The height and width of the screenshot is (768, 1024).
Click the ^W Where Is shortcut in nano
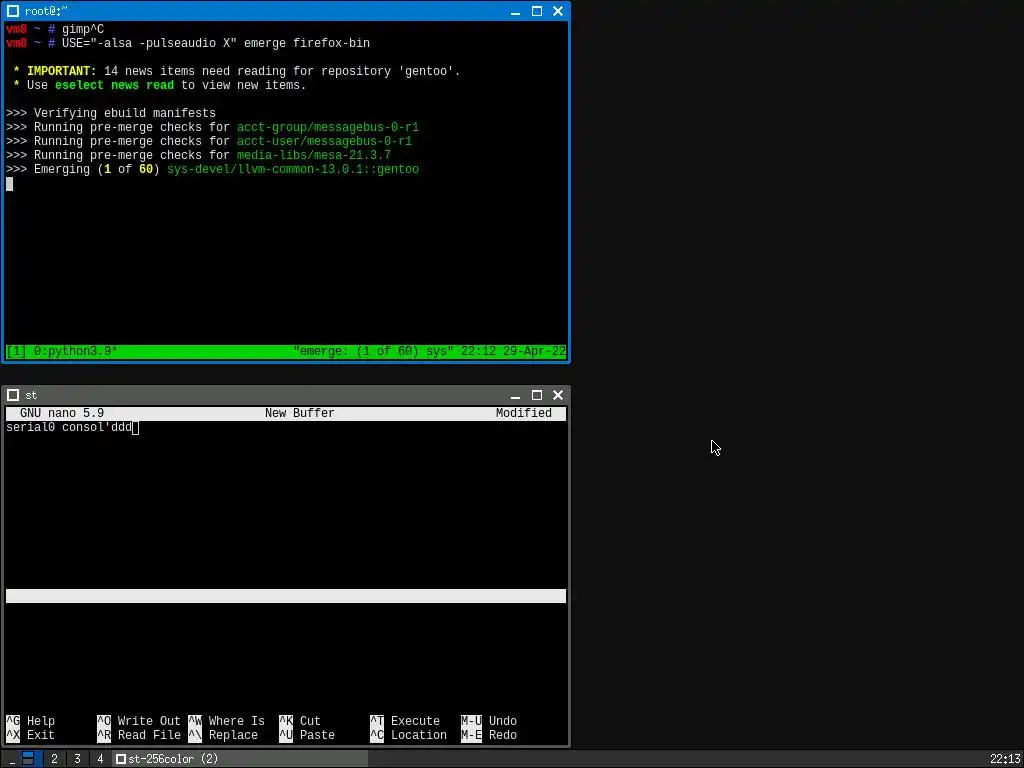(227, 721)
